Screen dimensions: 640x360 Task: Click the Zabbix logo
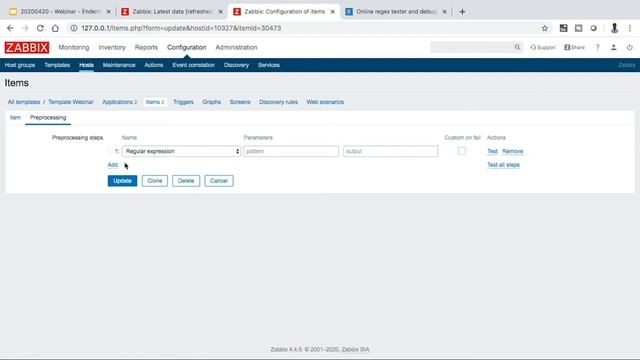(x=27, y=47)
